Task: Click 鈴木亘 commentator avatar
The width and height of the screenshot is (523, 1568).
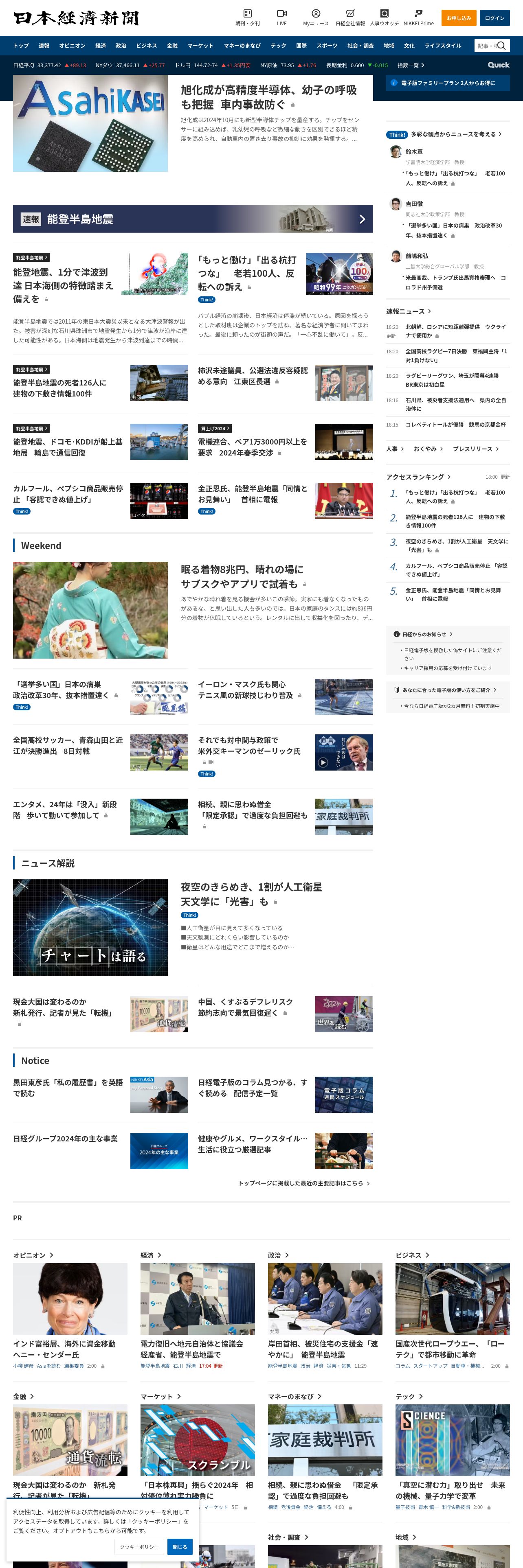Action: coord(395,151)
